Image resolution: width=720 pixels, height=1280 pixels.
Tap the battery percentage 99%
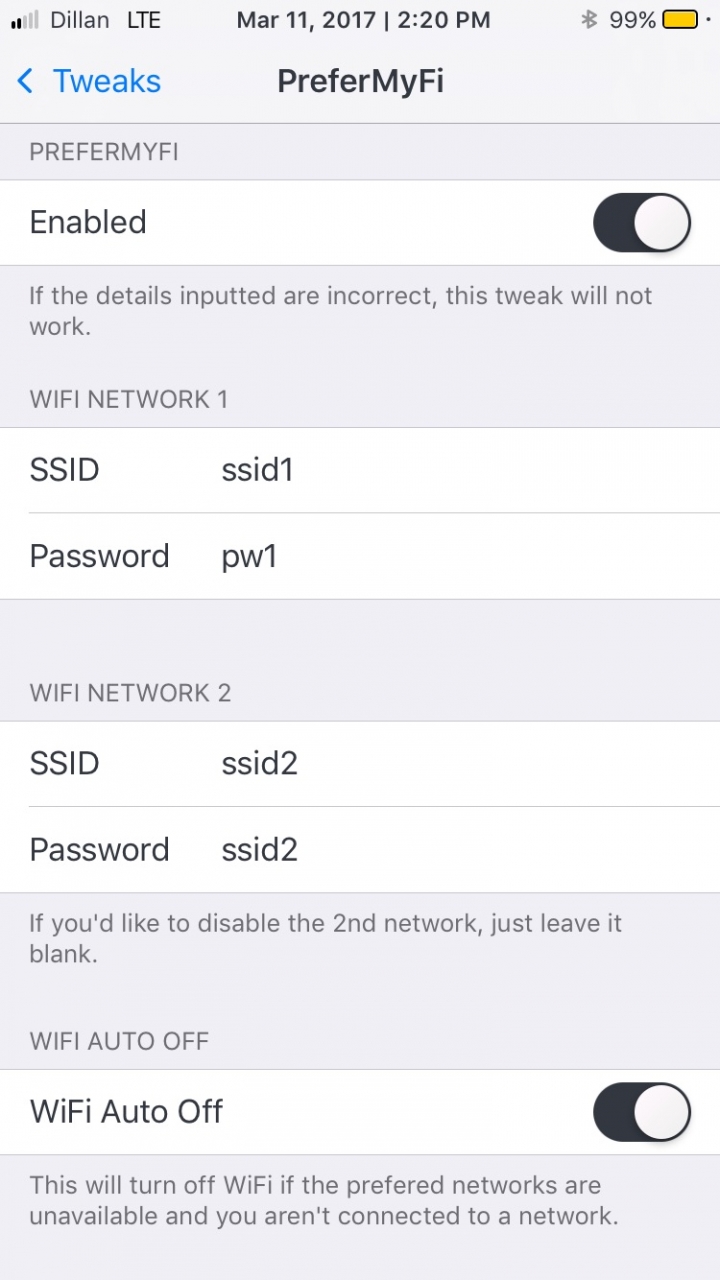point(633,20)
